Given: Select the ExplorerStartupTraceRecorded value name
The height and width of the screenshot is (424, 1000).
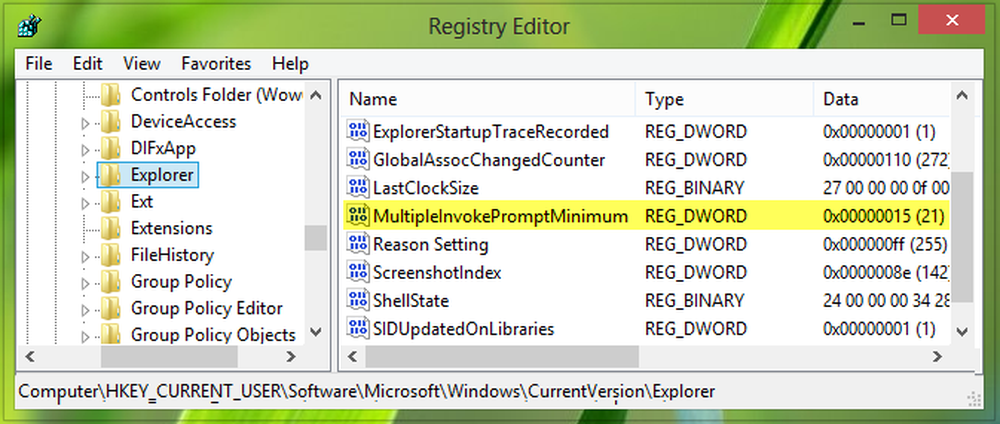Looking at the screenshot, I should pyautogui.click(x=491, y=132).
